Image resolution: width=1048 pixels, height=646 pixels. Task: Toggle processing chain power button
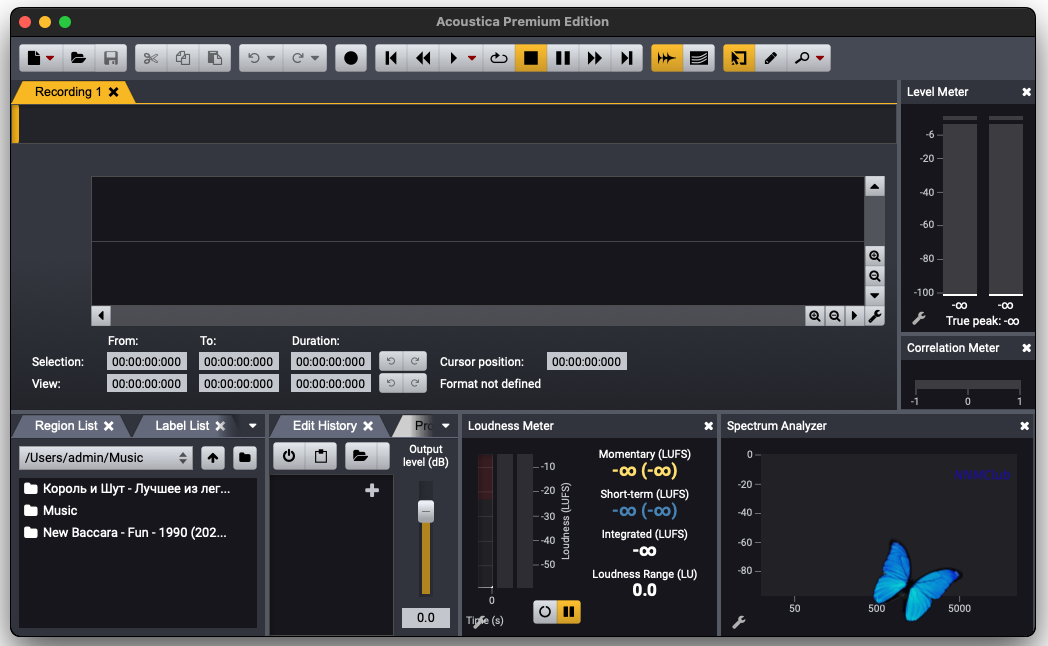tap(289, 456)
